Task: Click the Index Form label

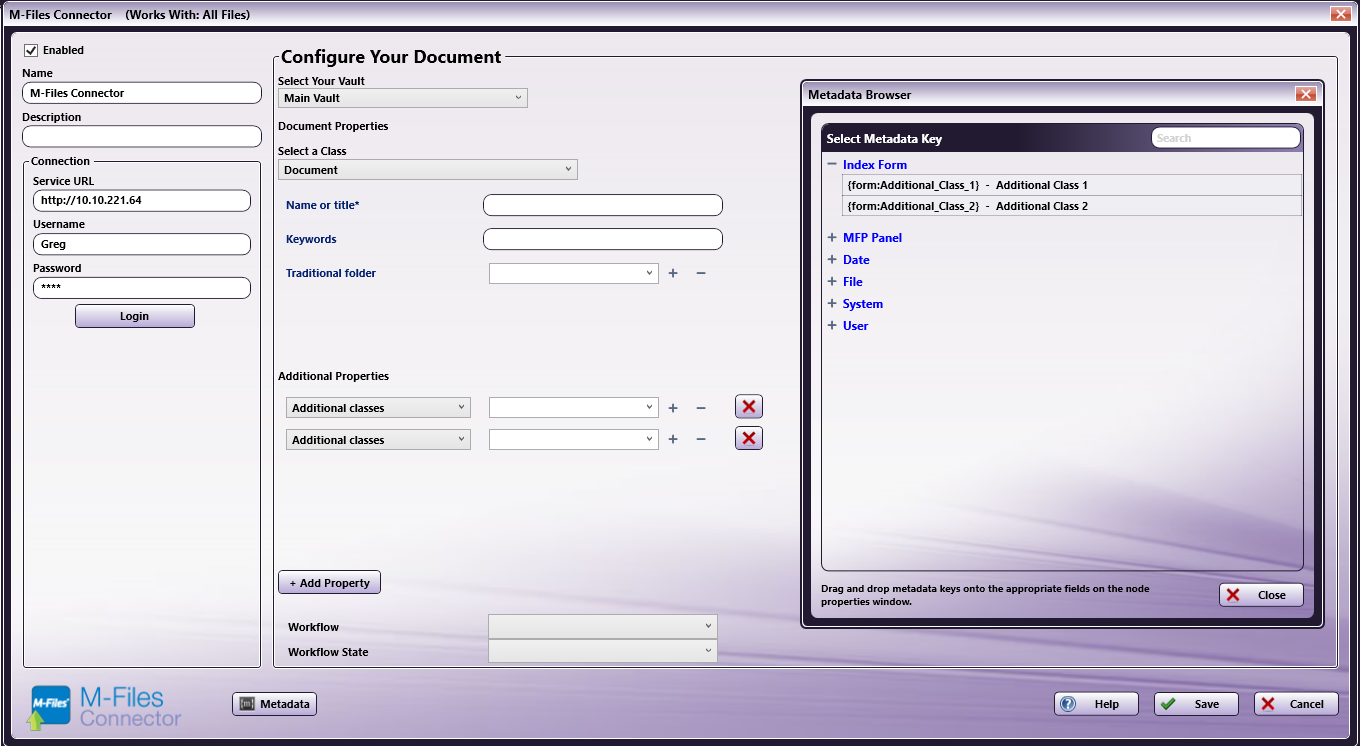Action: 875,165
